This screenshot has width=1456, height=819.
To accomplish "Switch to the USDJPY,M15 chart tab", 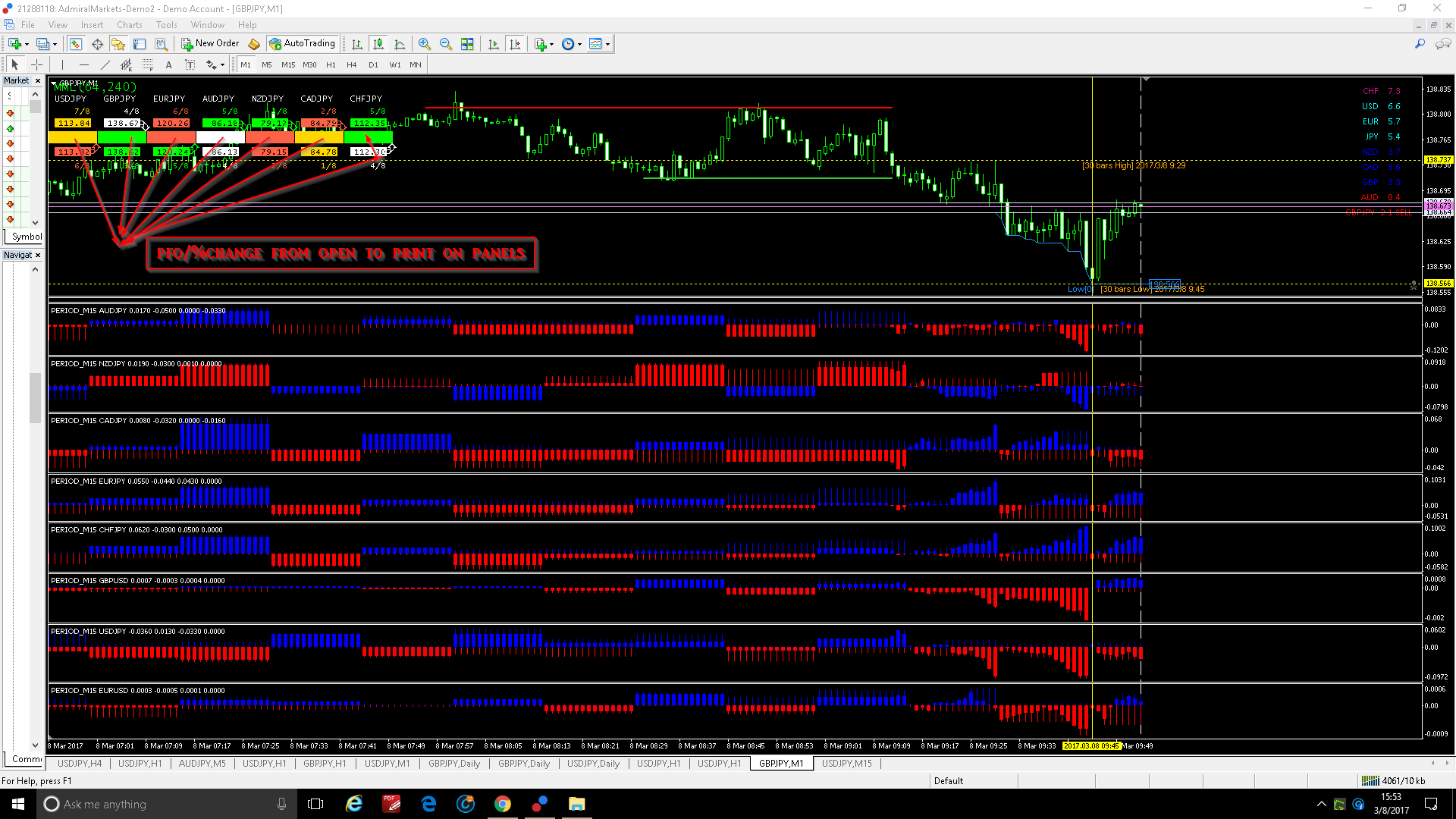I will tap(846, 764).
